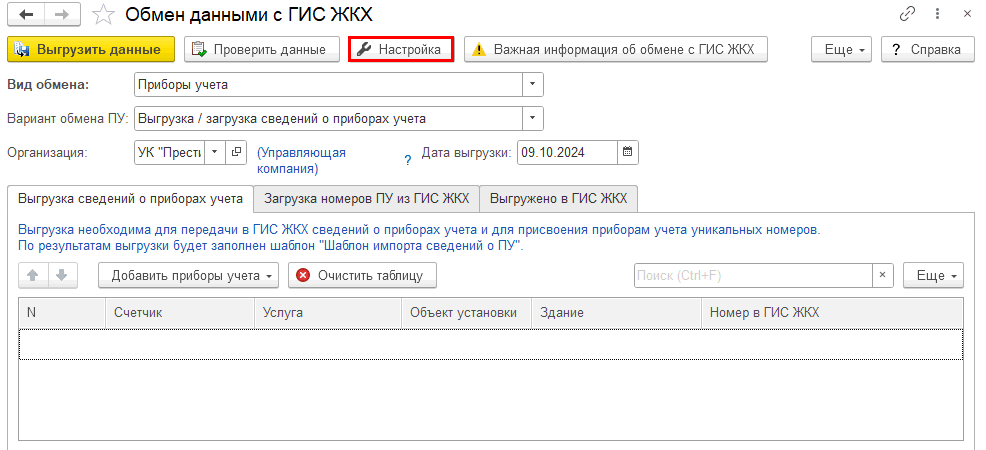Image resolution: width=986 pixels, height=450 pixels.
Task: Add form to favorites with star icon
Action: (x=102, y=14)
